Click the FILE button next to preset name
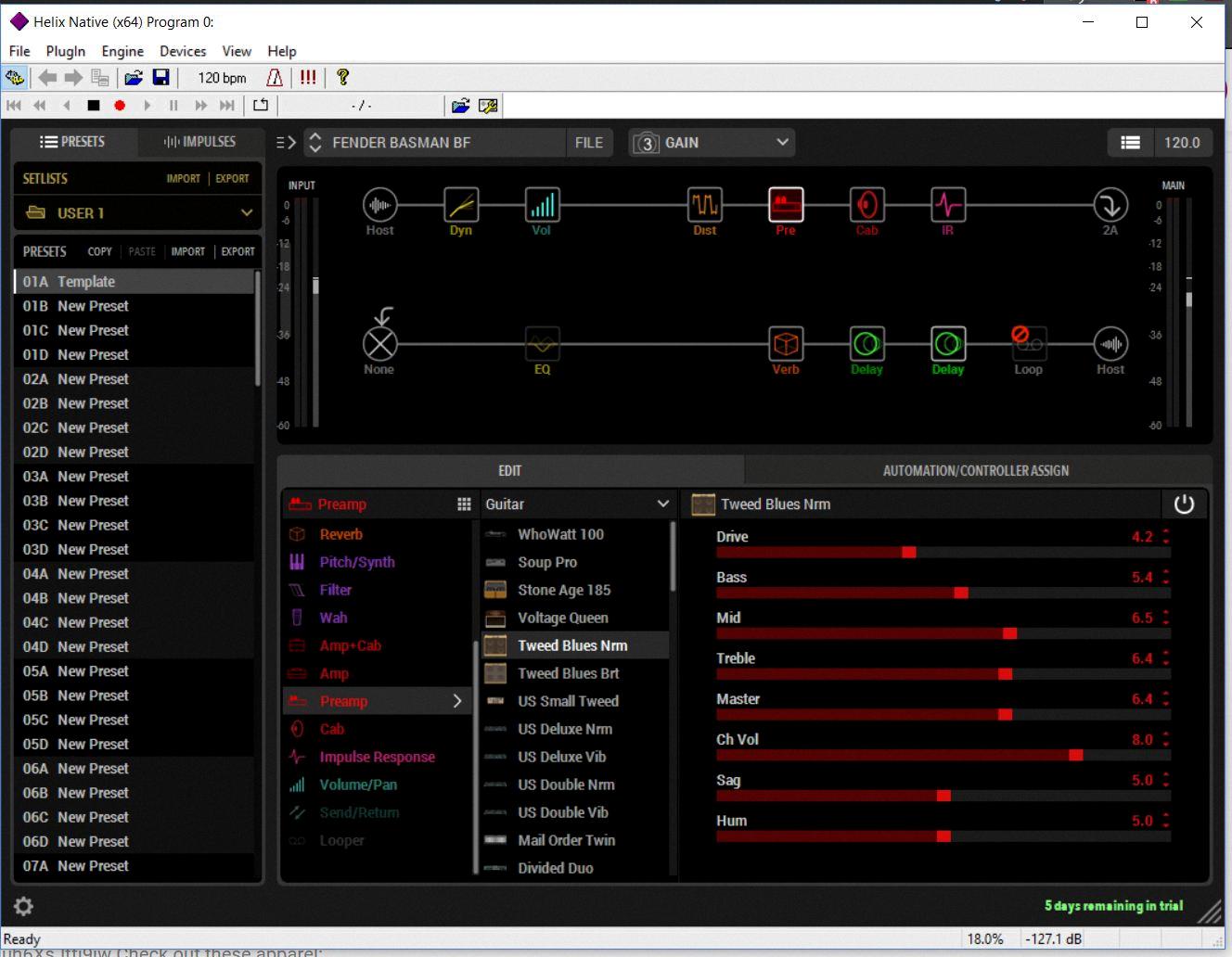 pyautogui.click(x=590, y=142)
